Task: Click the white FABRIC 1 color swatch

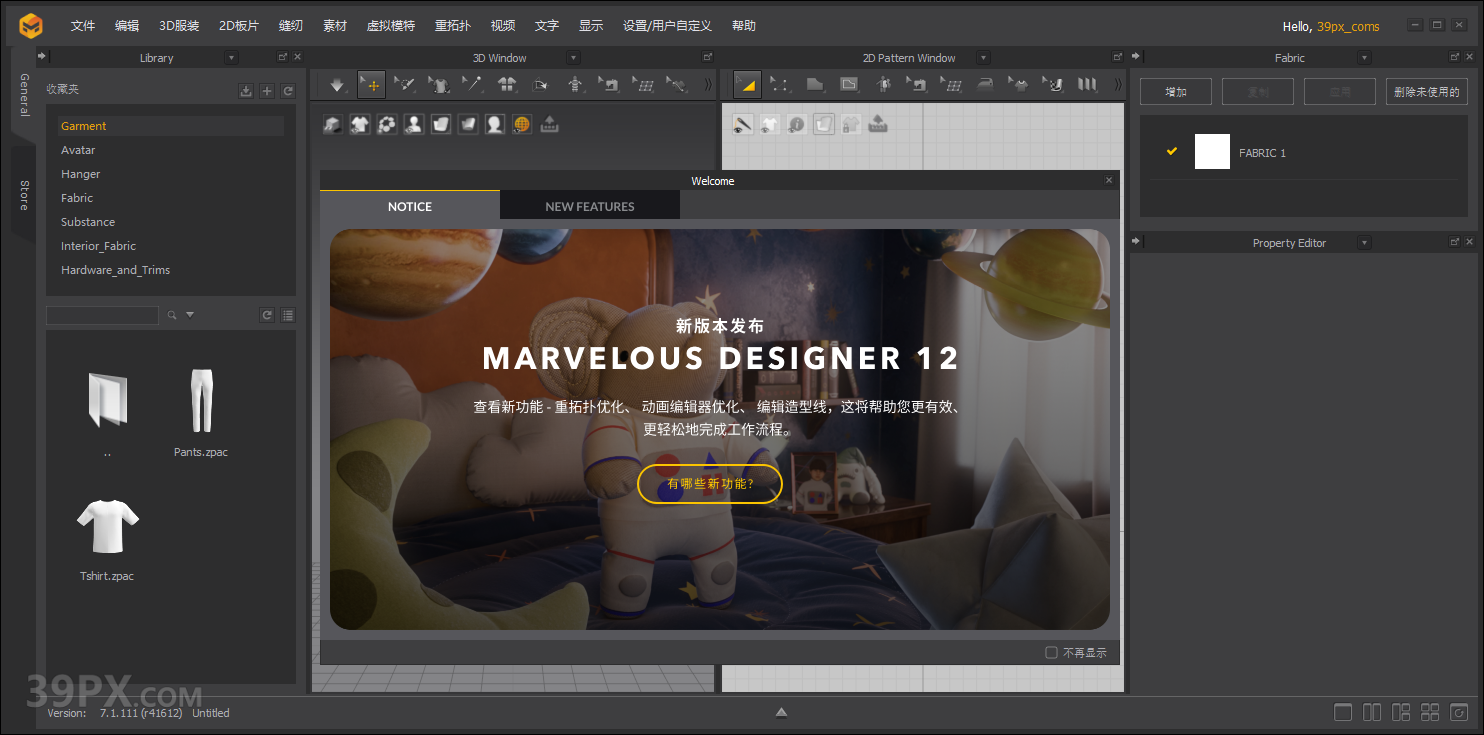Action: click(x=1212, y=152)
